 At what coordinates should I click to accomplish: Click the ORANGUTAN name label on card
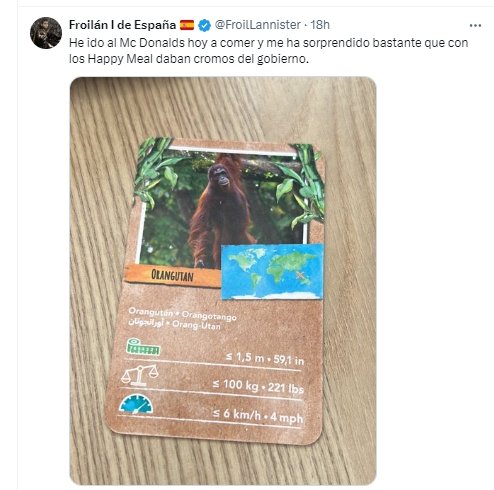tap(172, 276)
